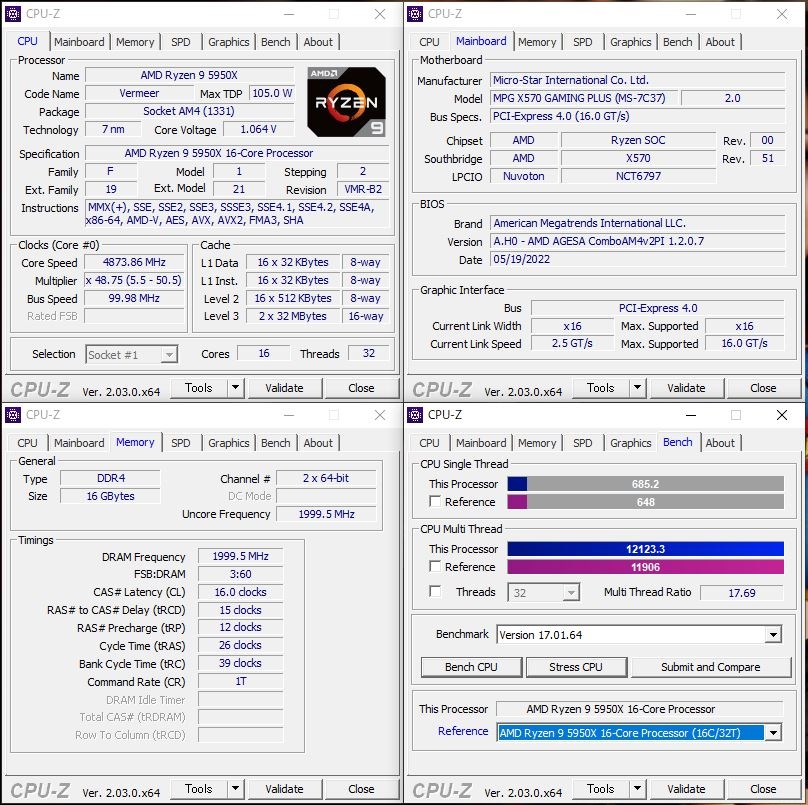Expand Tools arrow in Memory window

tap(235, 789)
